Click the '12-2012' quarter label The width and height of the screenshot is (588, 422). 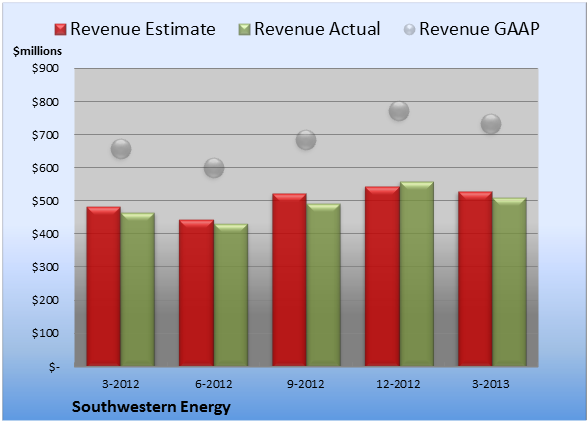click(x=398, y=384)
